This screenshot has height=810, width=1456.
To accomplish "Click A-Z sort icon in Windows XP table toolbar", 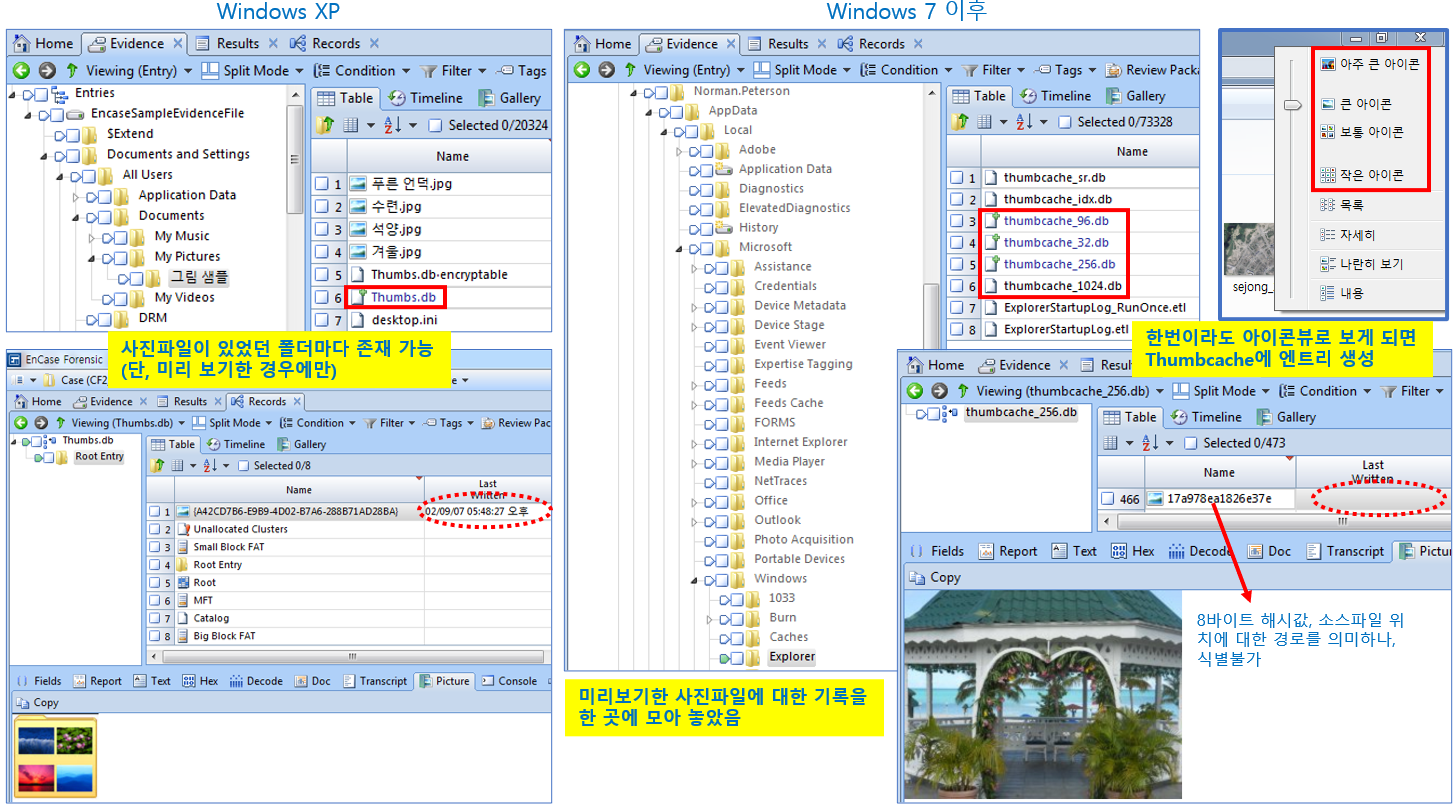I will click(392, 125).
